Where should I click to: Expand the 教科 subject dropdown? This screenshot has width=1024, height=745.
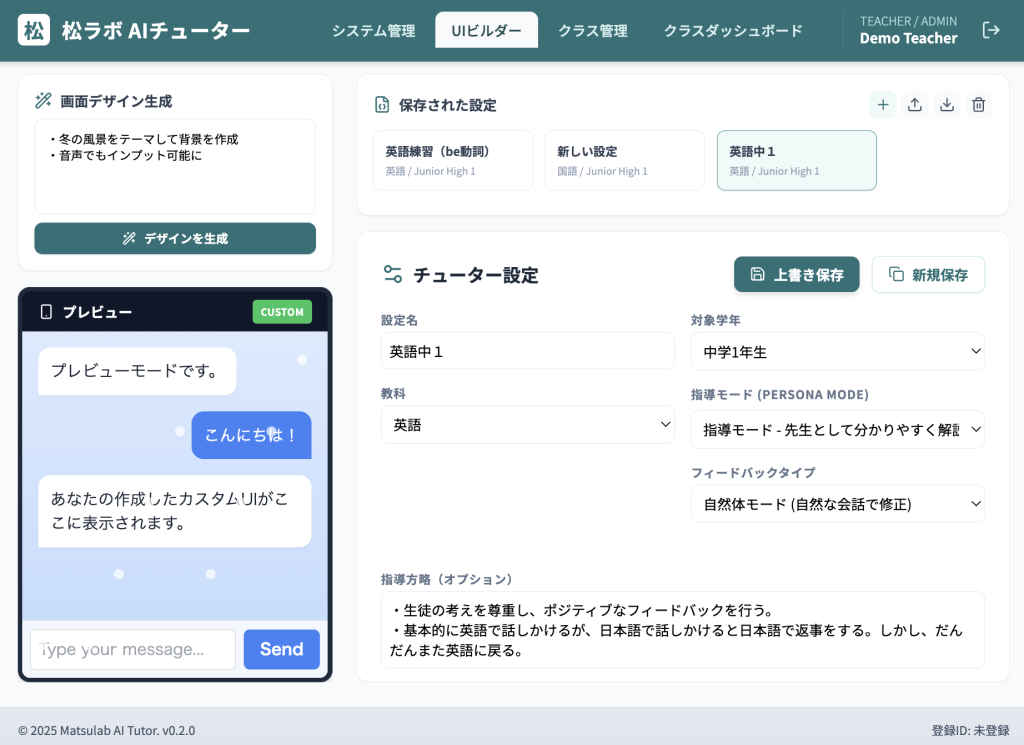coord(527,425)
